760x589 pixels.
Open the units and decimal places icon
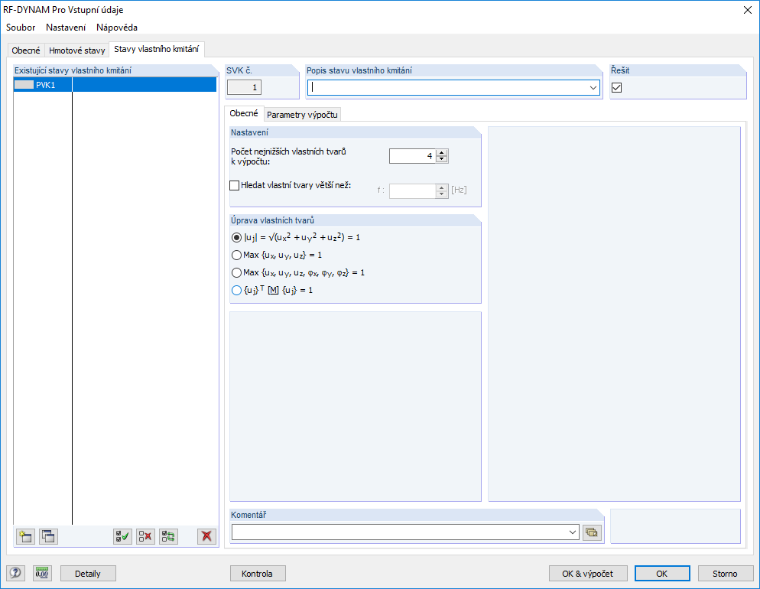[x=42, y=573]
